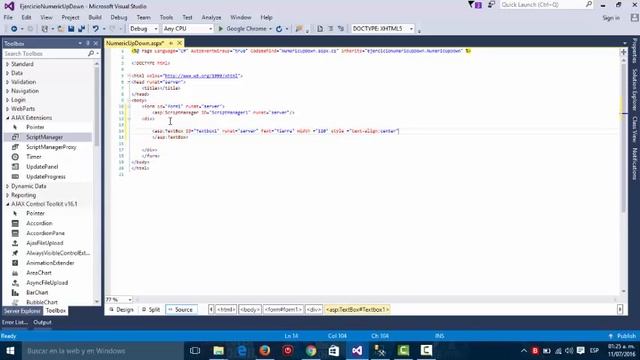
Task: Click the Save All toolbar icon
Action: (x=82, y=29)
